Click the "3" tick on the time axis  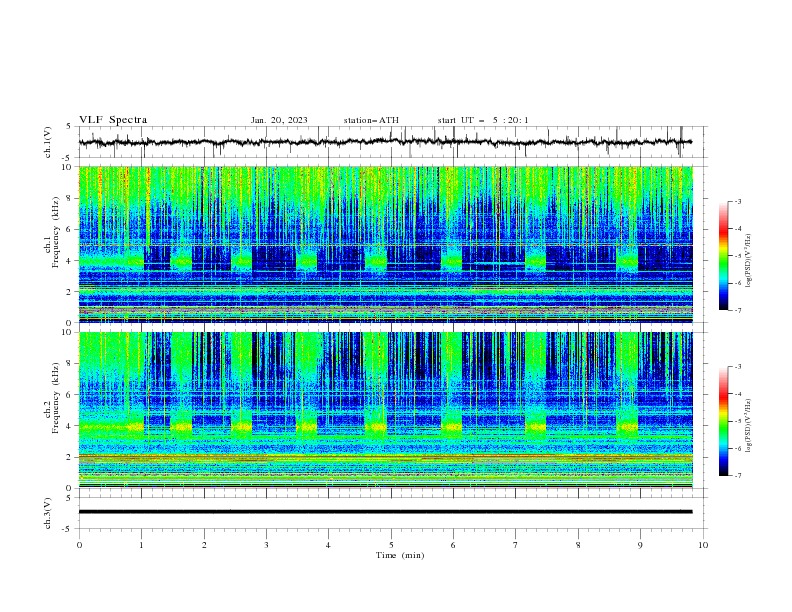pos(266,545)
